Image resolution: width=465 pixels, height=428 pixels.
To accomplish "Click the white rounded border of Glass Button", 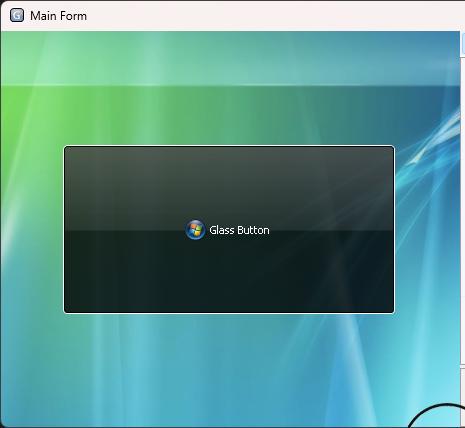I will tap(229, 146).
